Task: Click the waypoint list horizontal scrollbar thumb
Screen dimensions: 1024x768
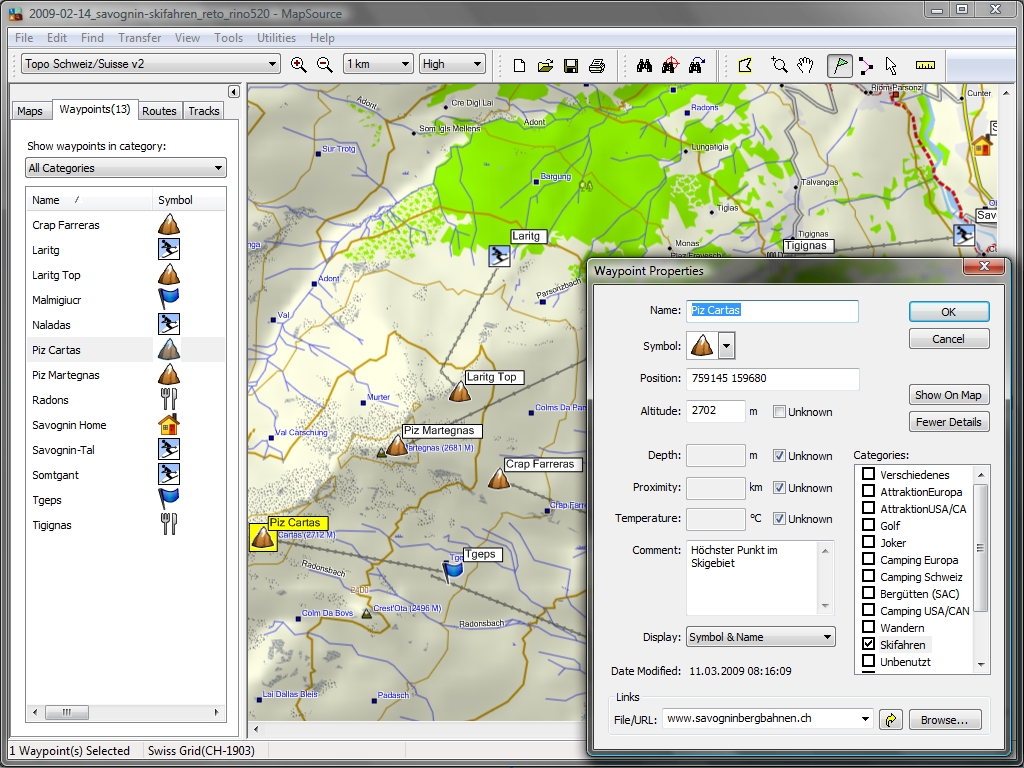Action: 67,712
